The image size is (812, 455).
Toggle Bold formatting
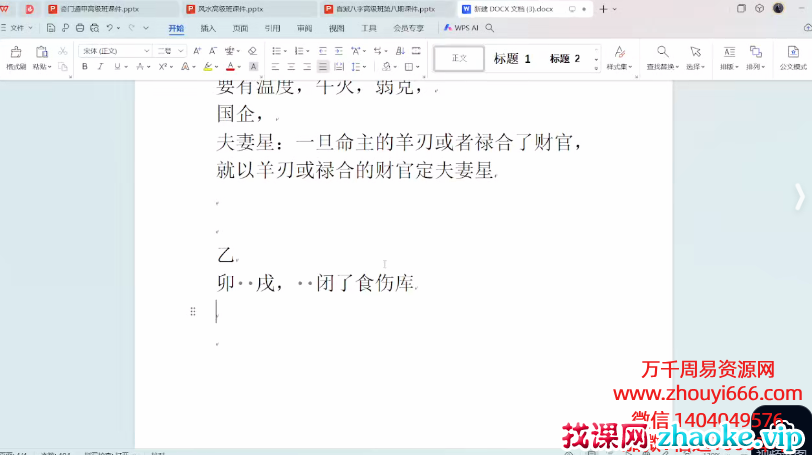coord(85,67)
